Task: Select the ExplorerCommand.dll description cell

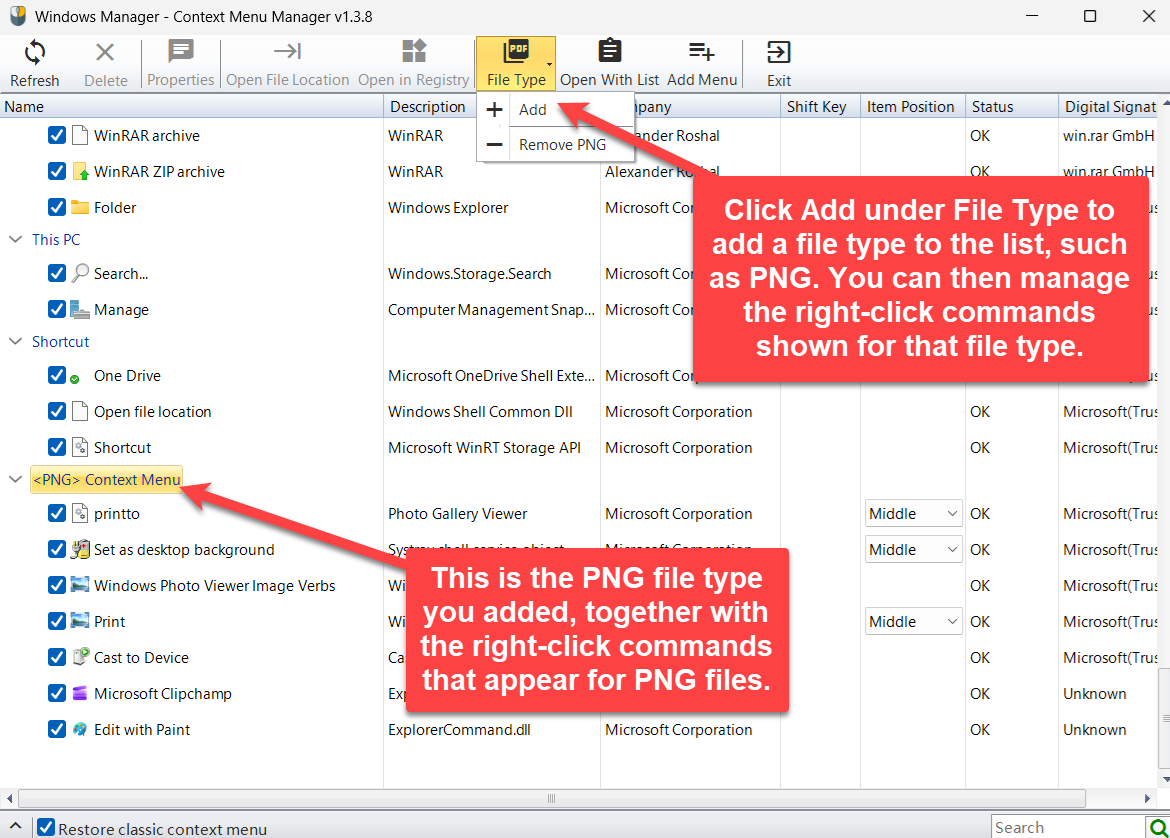Action: 459,729
